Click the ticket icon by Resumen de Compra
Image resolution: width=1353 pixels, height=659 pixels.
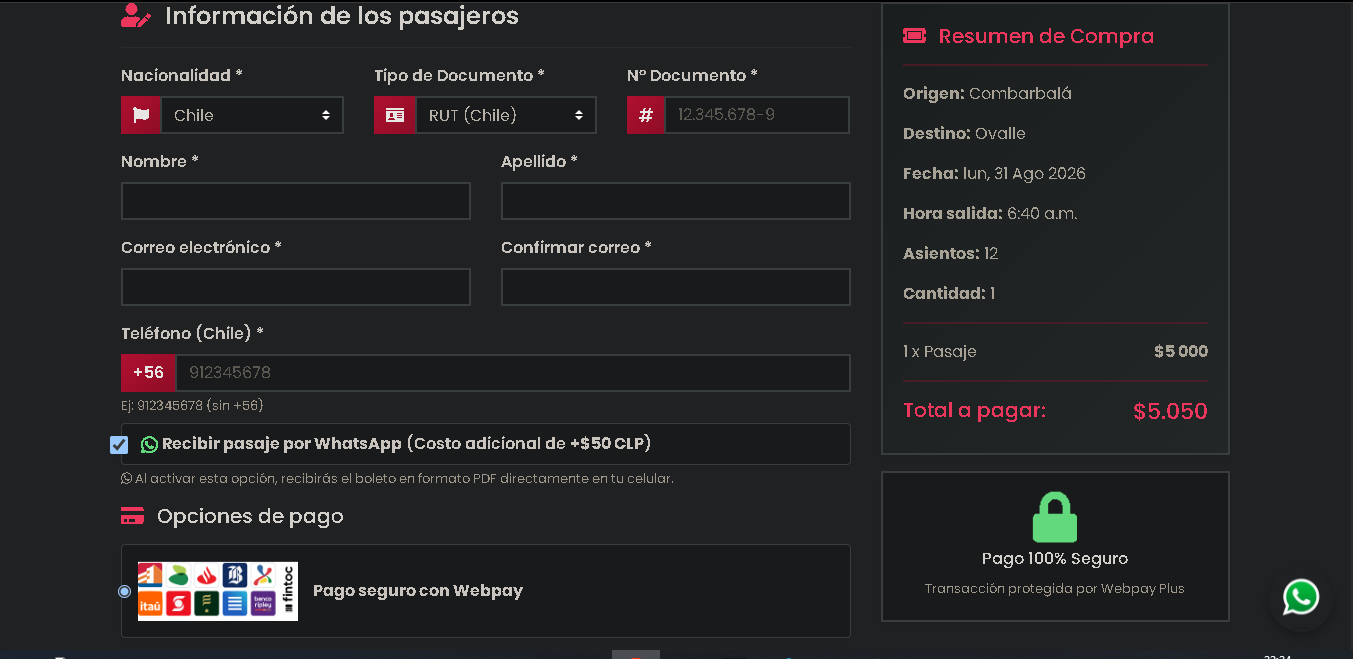(914, 36)
